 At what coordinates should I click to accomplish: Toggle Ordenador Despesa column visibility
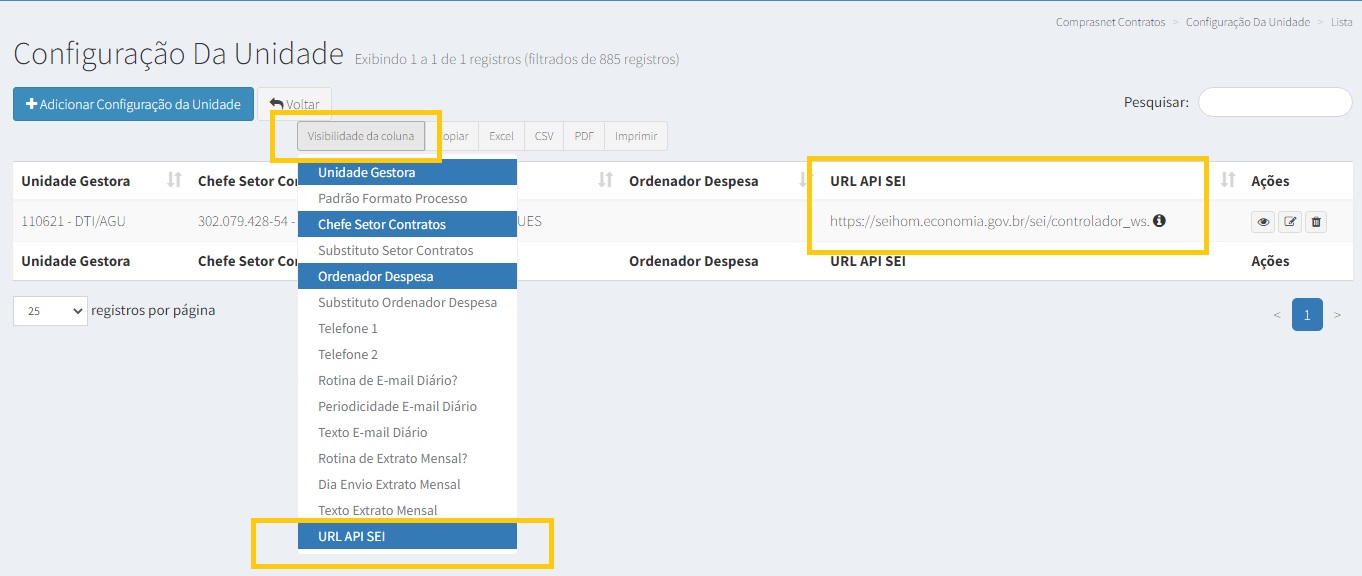407,276
